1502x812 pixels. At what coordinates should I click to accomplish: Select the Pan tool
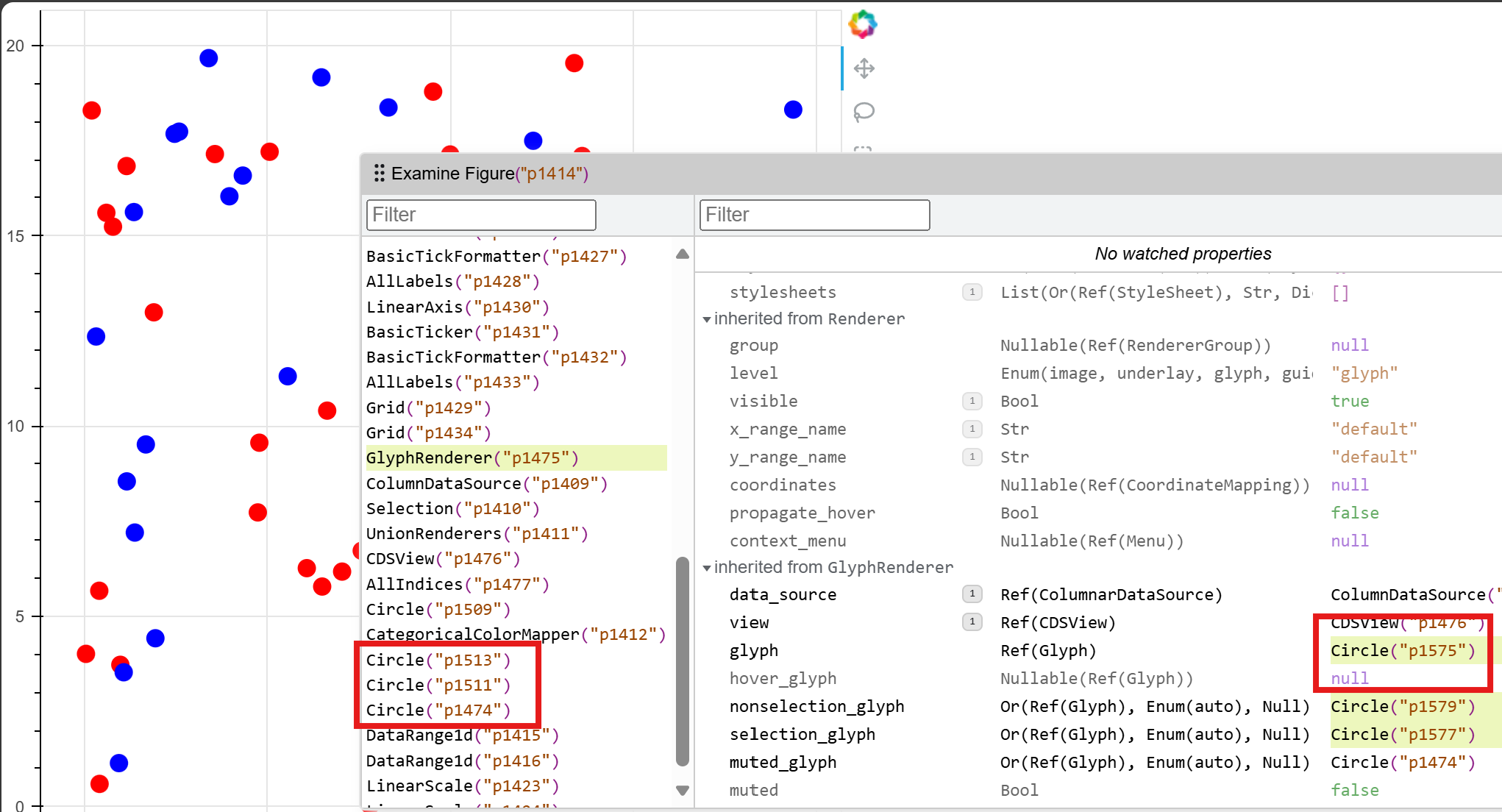click(864, 68)
